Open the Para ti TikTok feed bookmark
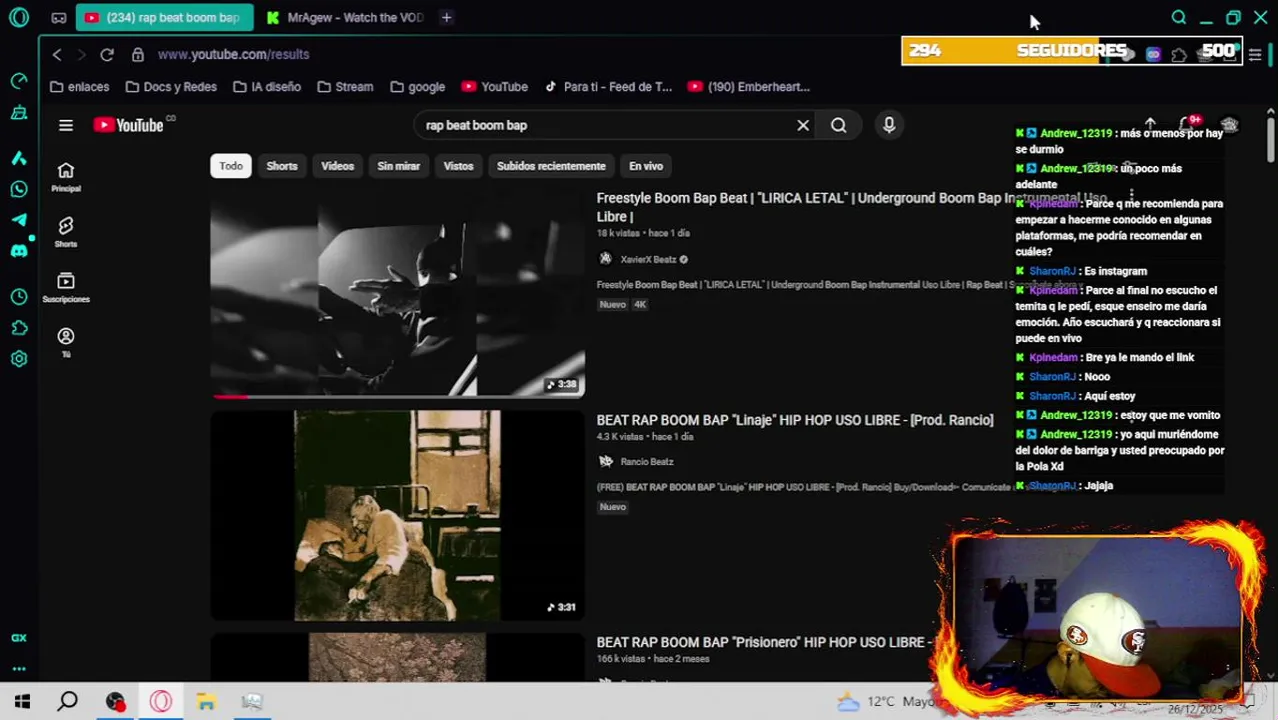Viewport: 1278px width, 720px height. pyautogui.click(x=608, y=87)
